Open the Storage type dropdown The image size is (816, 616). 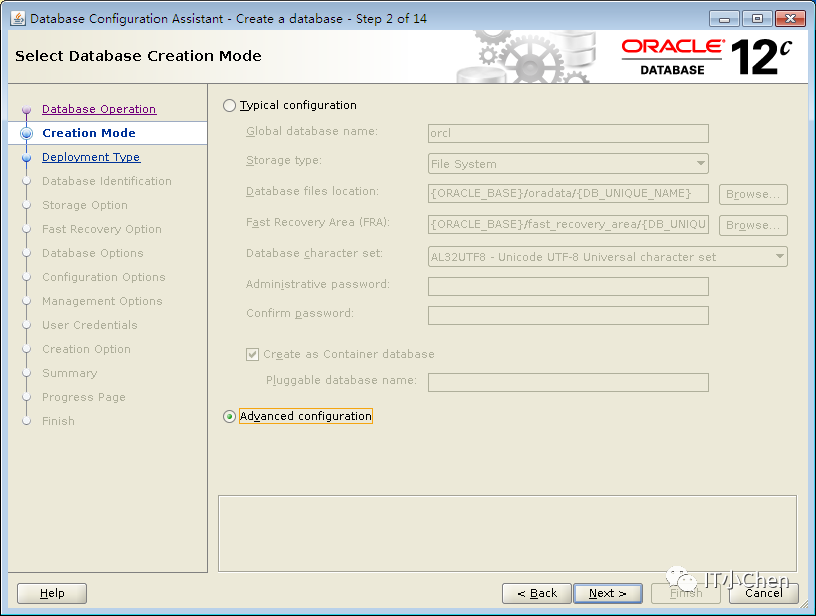(x=568, y=163)
